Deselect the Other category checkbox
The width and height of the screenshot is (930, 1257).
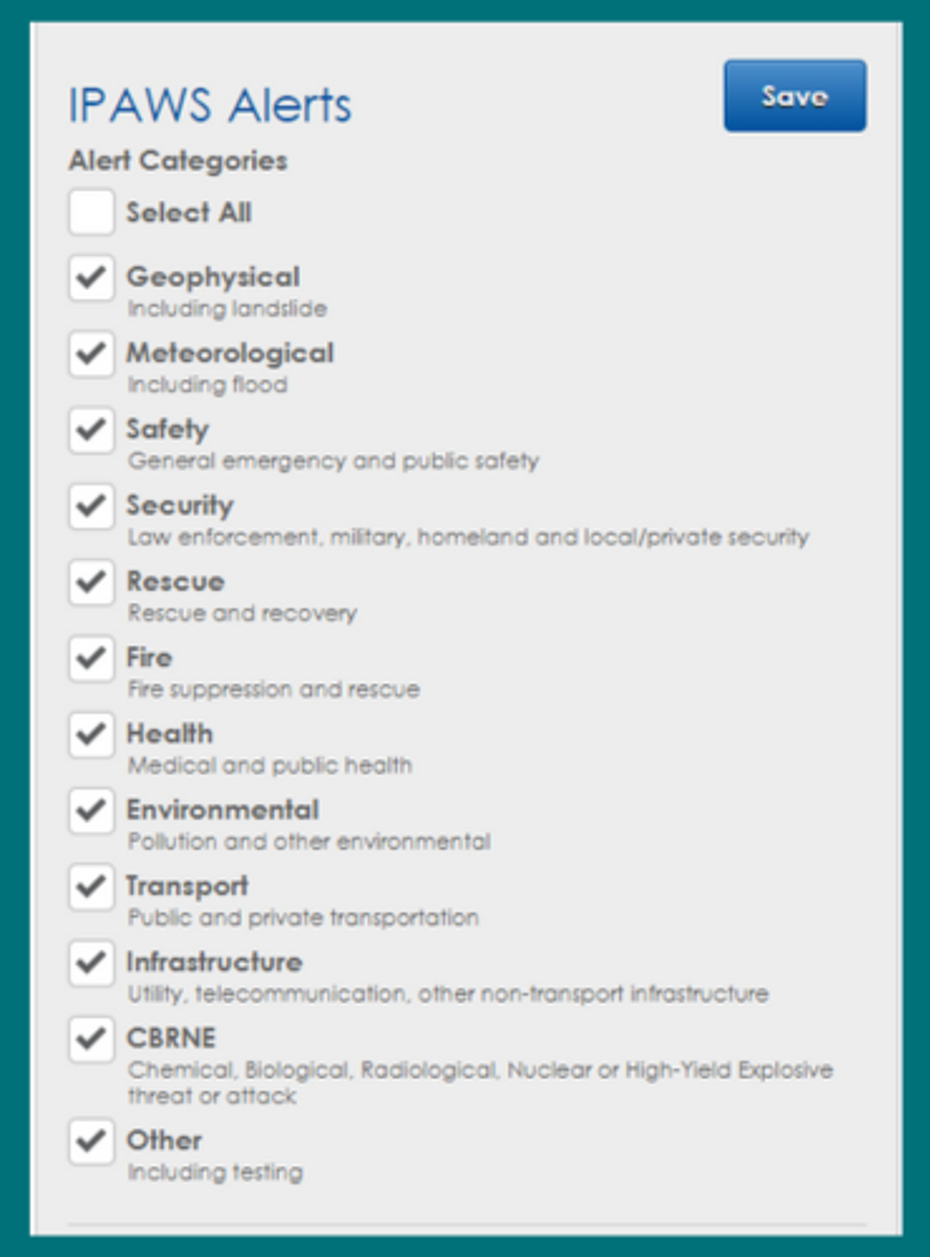[x=91, y=1141]
